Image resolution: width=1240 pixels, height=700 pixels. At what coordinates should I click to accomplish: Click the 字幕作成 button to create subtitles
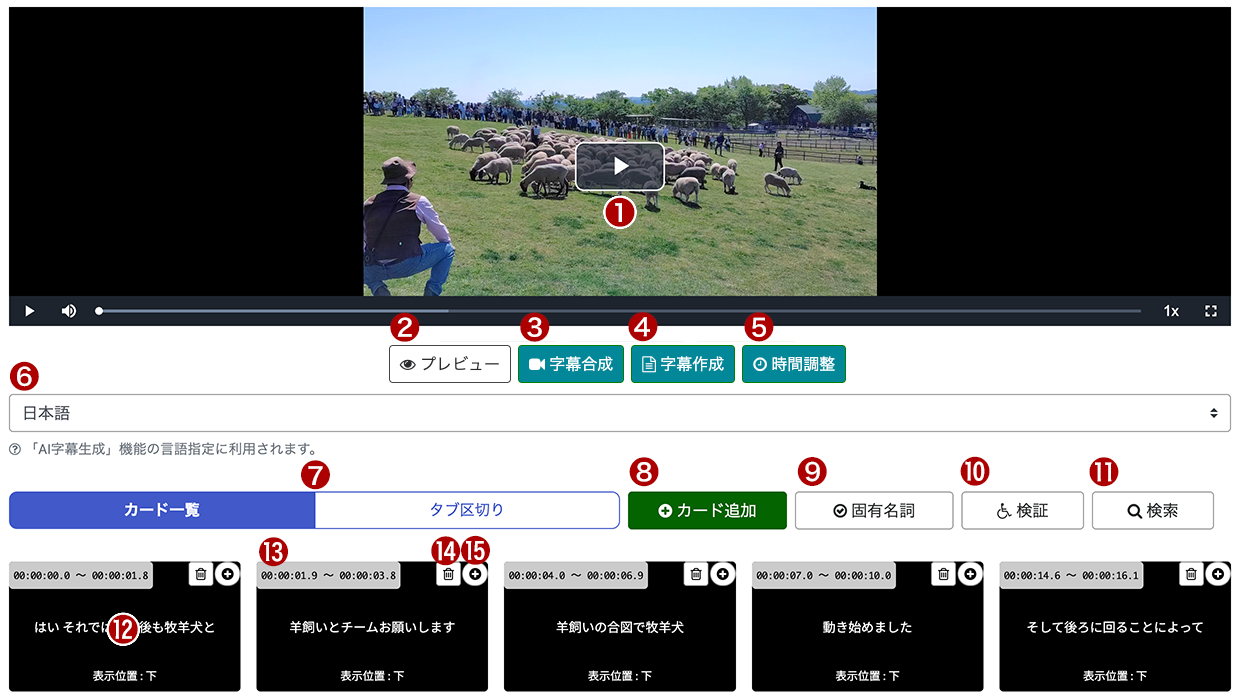(x=682, y=364)
